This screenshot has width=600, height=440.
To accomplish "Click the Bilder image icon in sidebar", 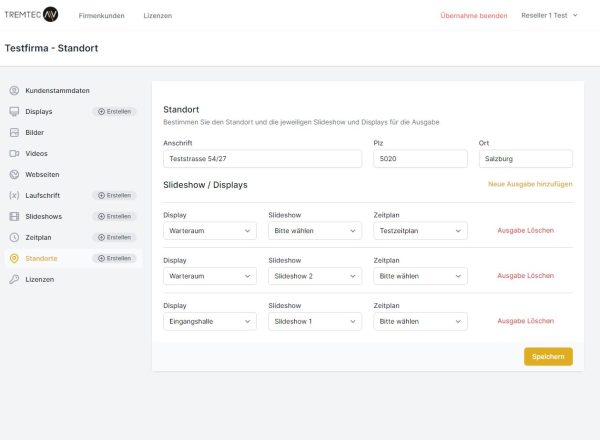I will point(14,133).
